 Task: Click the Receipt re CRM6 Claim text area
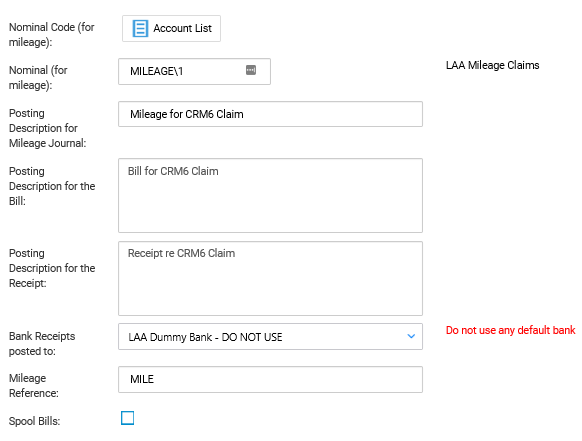tap(270, 278)
